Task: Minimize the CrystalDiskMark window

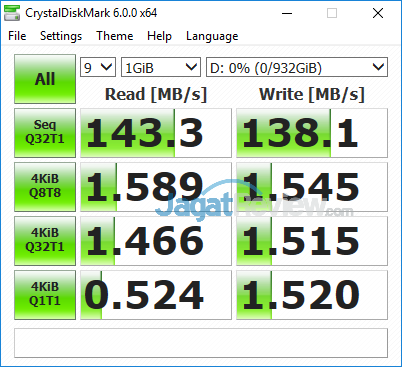Action: point(287,13)
